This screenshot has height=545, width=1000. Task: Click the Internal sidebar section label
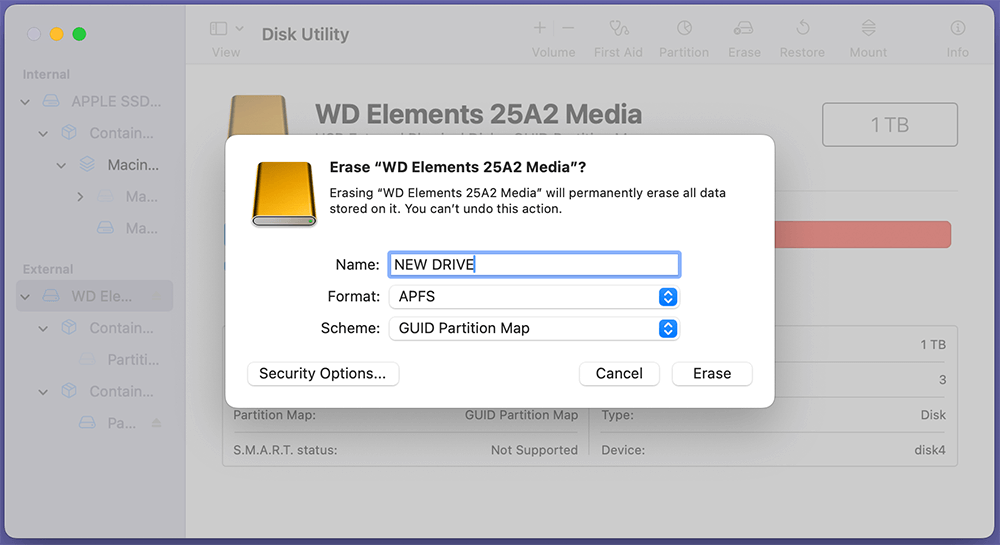click(x=46, y=75)
